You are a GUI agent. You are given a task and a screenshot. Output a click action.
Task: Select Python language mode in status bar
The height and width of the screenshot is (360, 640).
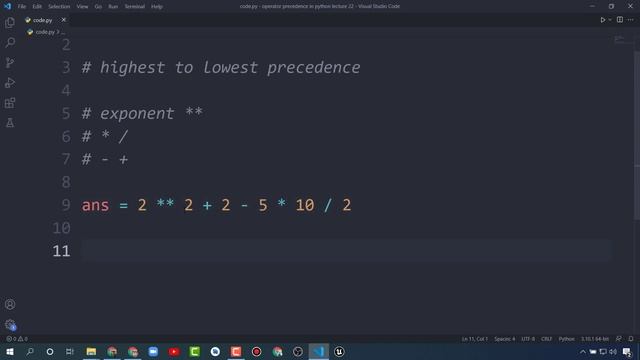(567, 339)
